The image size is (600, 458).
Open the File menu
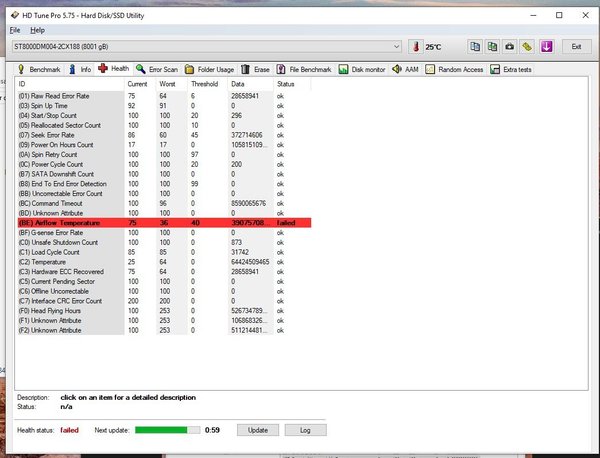[15, 30]
